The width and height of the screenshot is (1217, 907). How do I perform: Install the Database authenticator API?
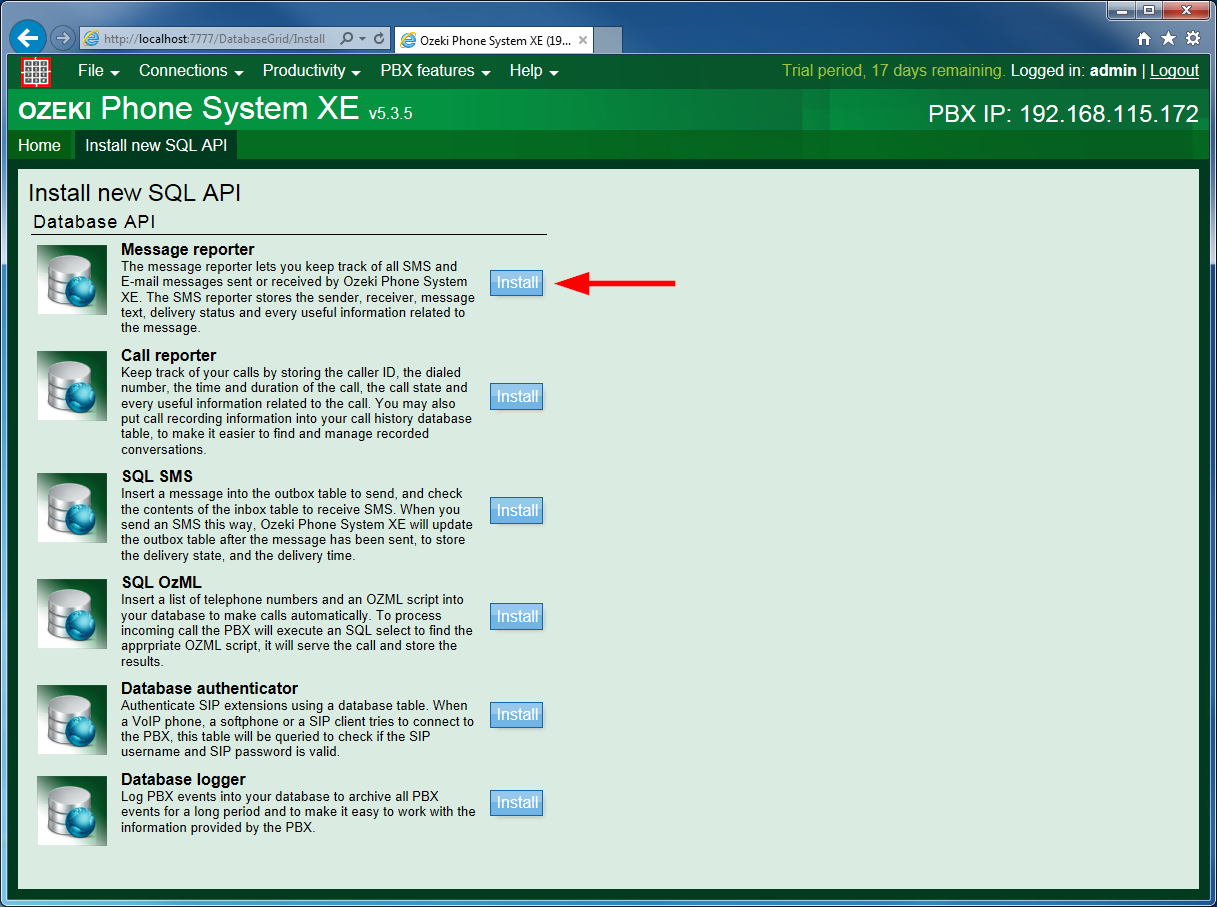point(516,715)
